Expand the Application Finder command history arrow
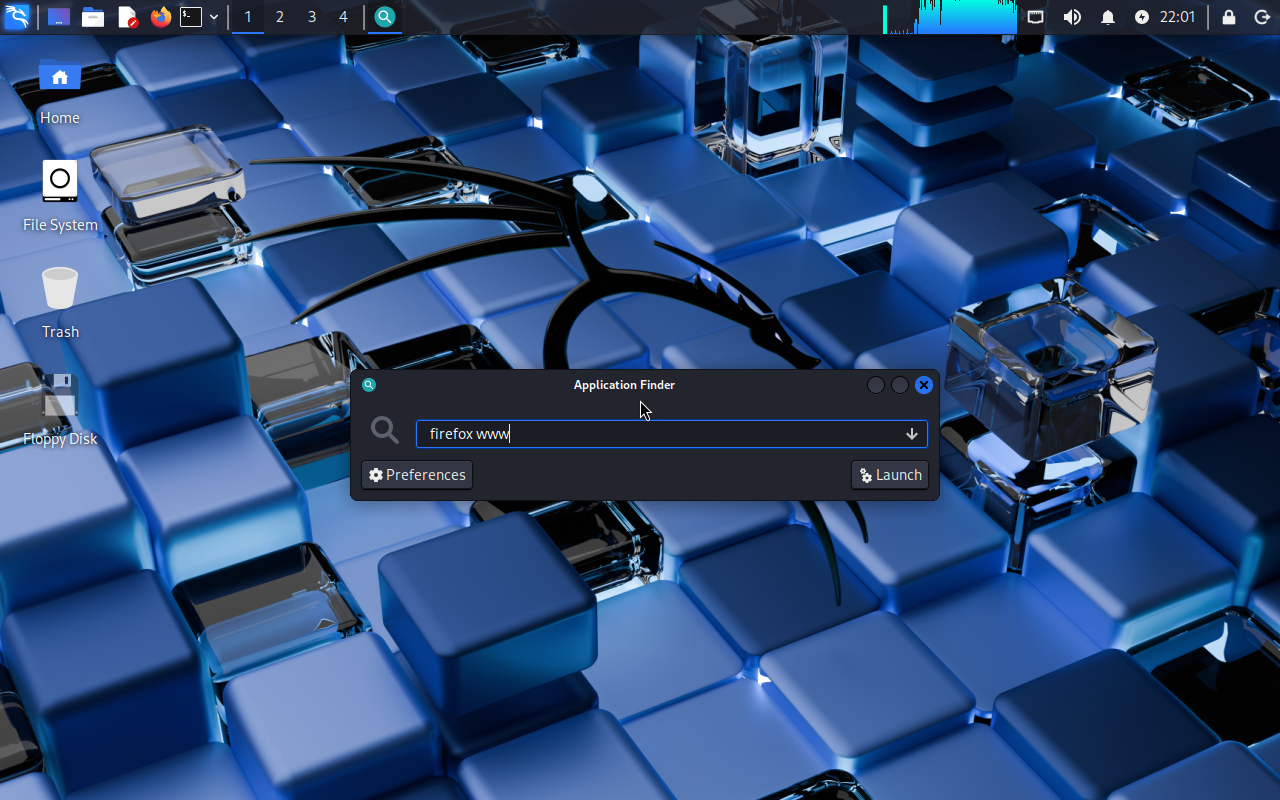 pyautogui.click(x=912, y=434)
